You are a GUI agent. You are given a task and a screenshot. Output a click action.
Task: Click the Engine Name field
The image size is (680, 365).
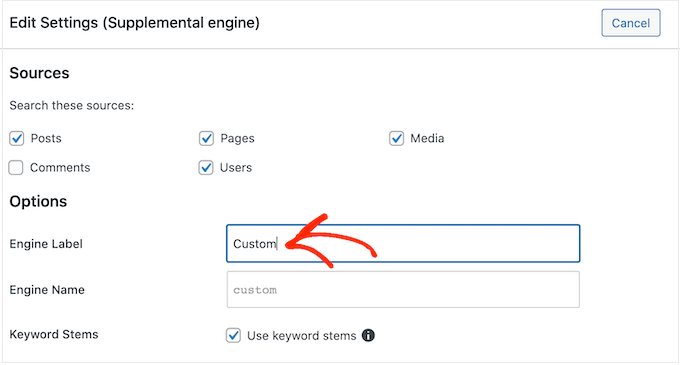point(403,290)
